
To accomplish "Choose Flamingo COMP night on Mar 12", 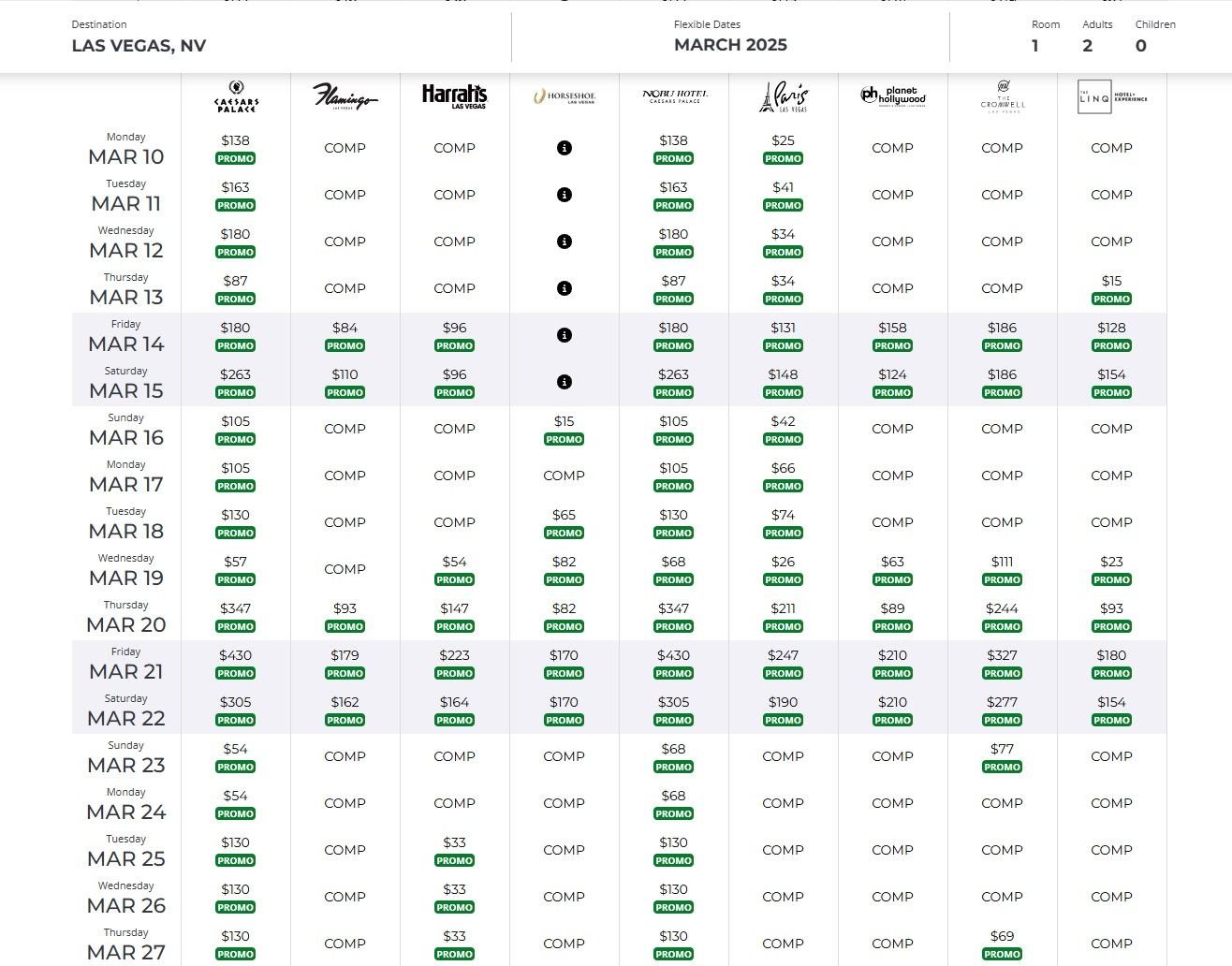I will (345, 241).
